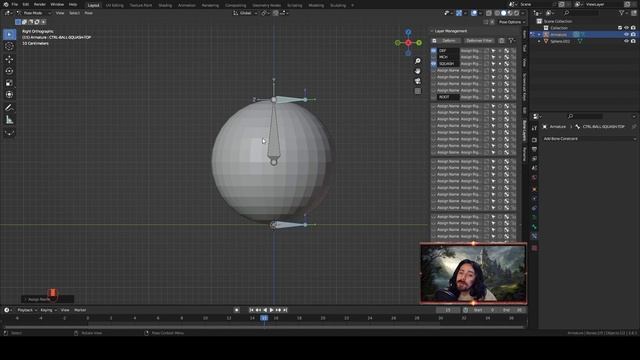Viewport: 640px width, 360px height.
Task: Toggle camera view icon in viewport
Action: (x=418, y=81)
